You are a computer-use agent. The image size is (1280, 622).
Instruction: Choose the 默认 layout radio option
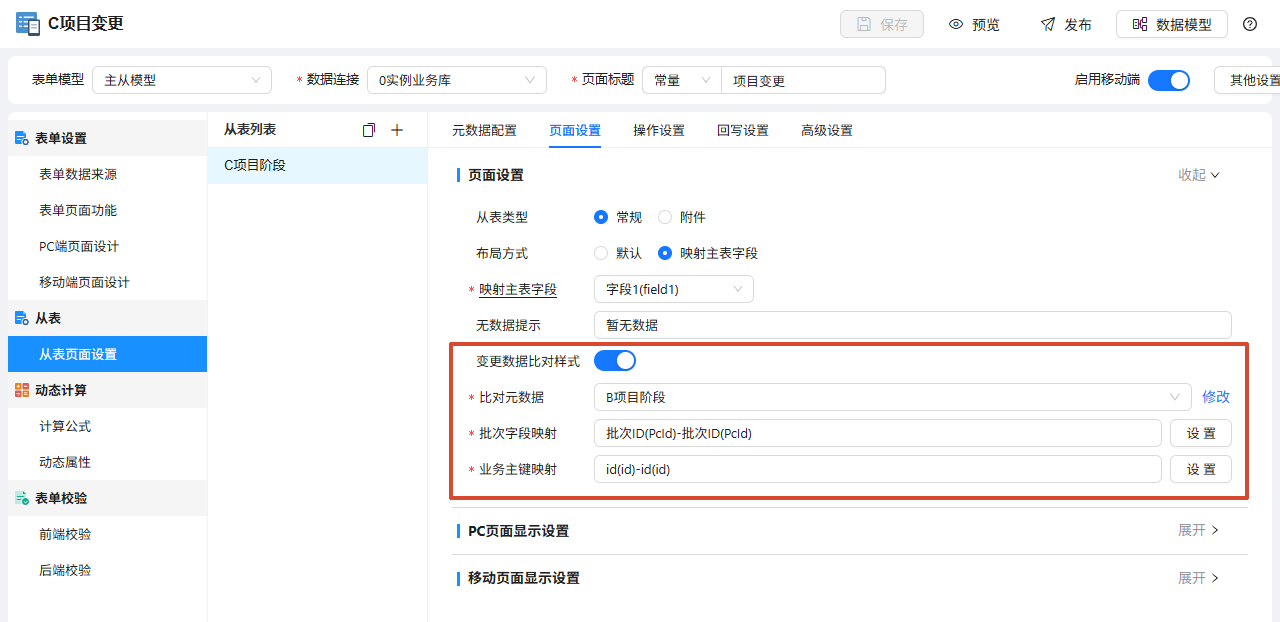pos(601,253)
